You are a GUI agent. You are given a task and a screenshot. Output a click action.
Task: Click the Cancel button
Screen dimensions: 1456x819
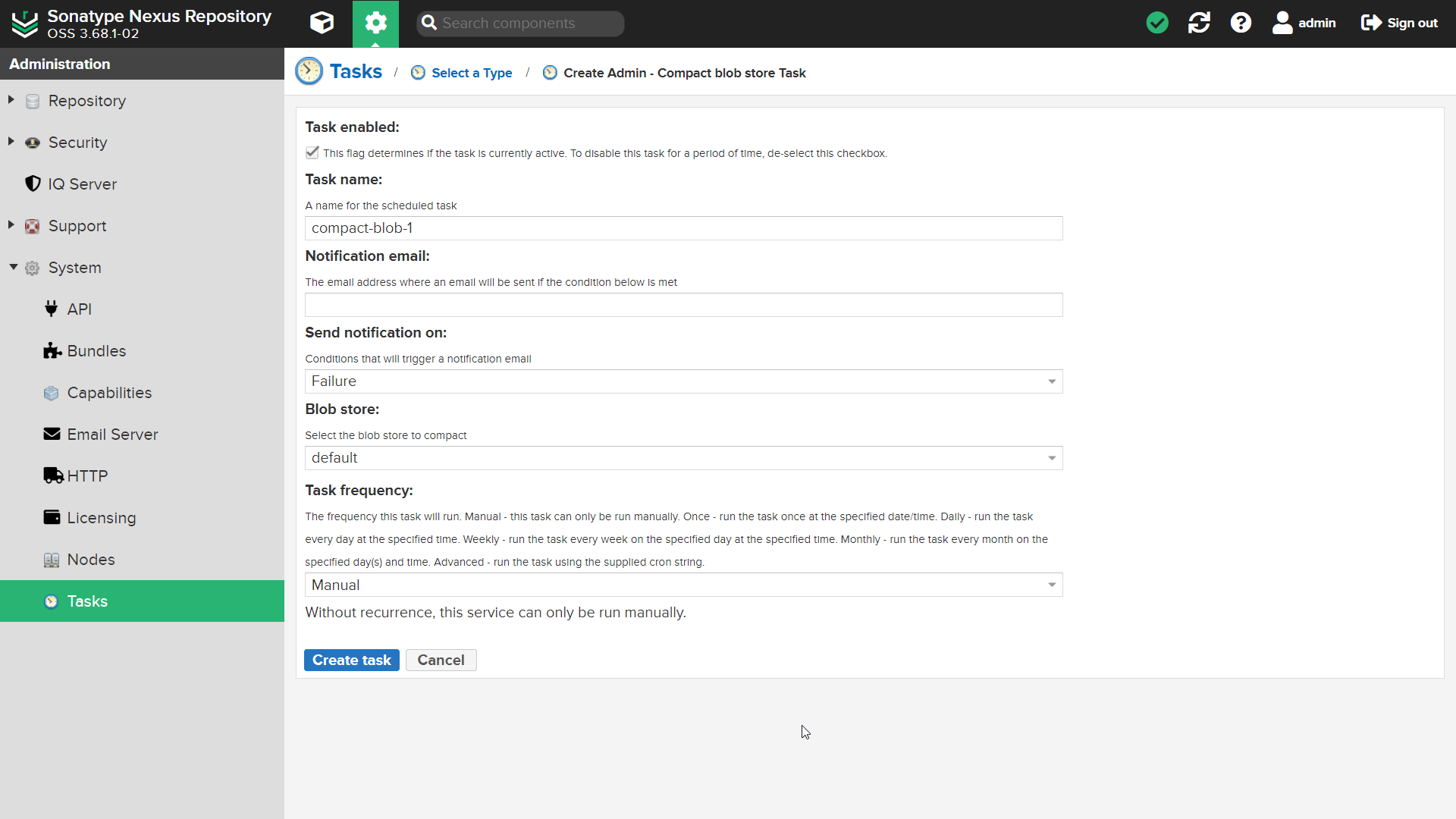tap(441, 660)
